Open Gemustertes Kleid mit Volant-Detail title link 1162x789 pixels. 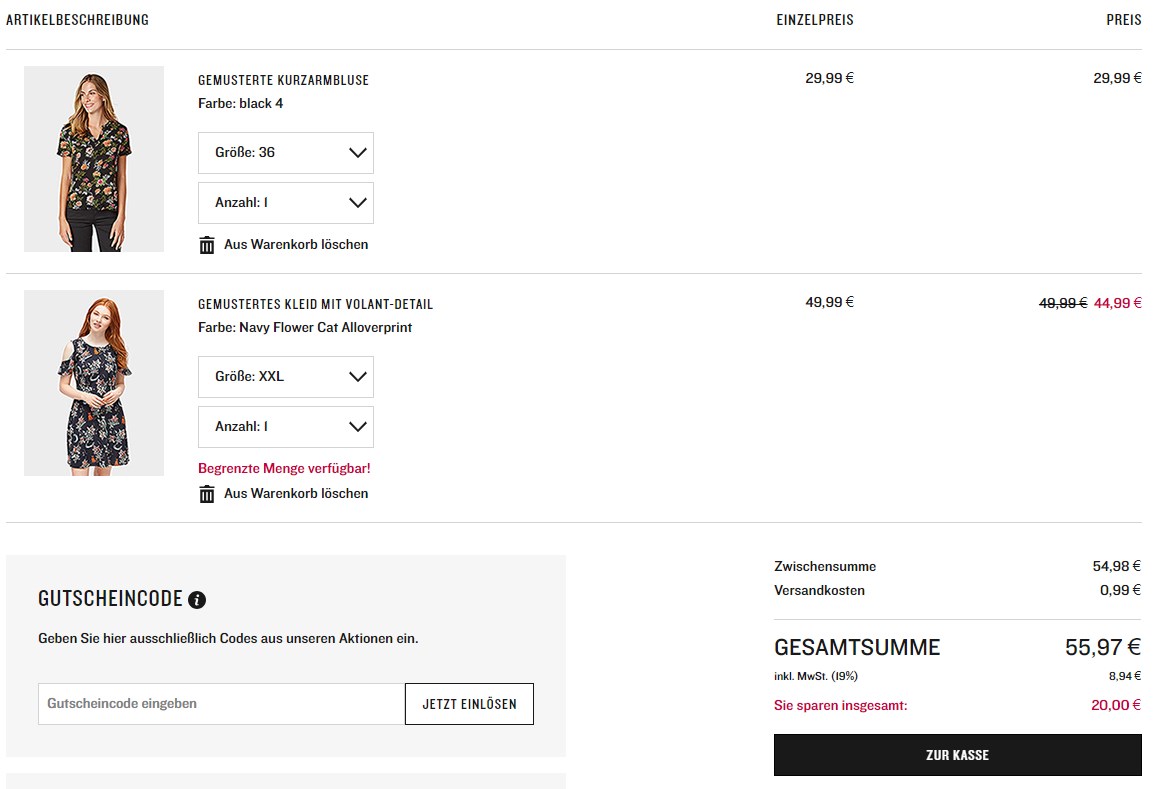tap(315, 304)
